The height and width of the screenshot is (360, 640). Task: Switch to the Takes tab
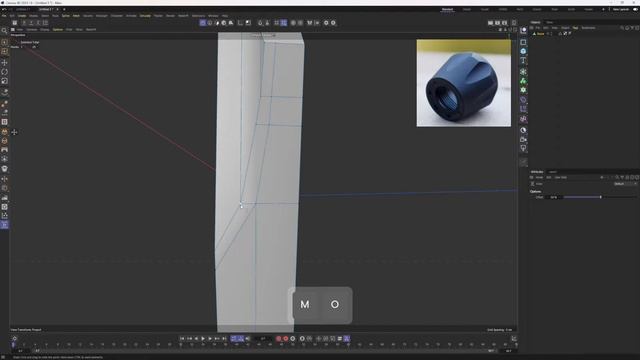(x=550, y=22)
